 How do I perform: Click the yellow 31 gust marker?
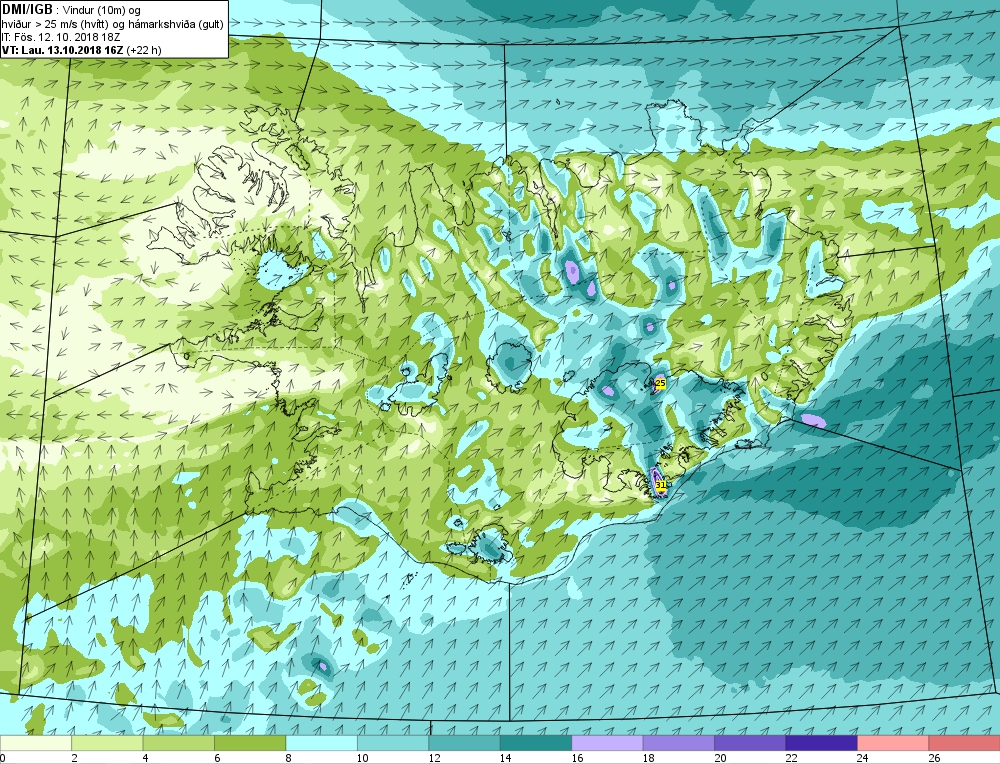pyautogui.click(x=661, y=485)
